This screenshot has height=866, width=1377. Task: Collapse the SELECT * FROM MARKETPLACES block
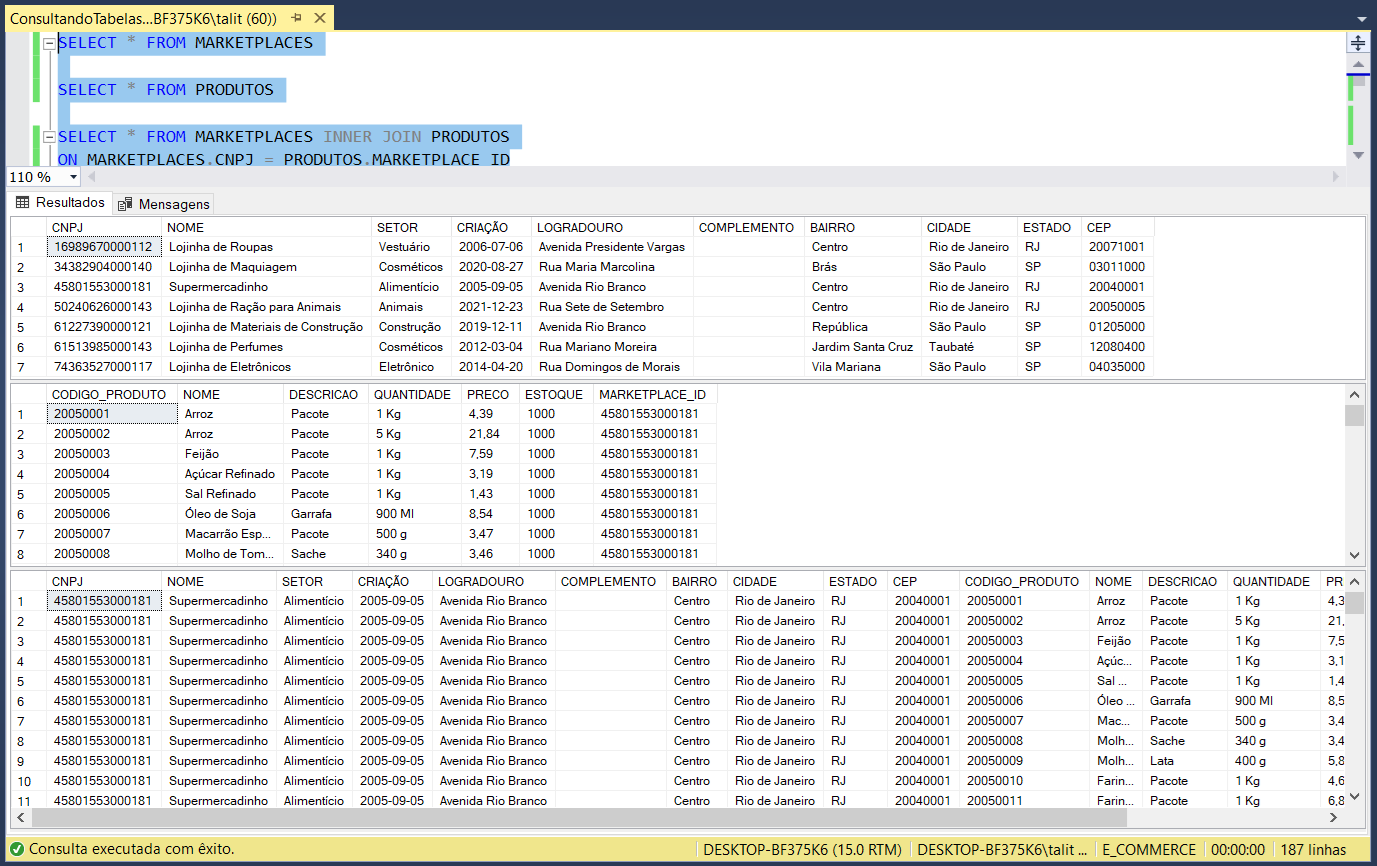(48, 43)
